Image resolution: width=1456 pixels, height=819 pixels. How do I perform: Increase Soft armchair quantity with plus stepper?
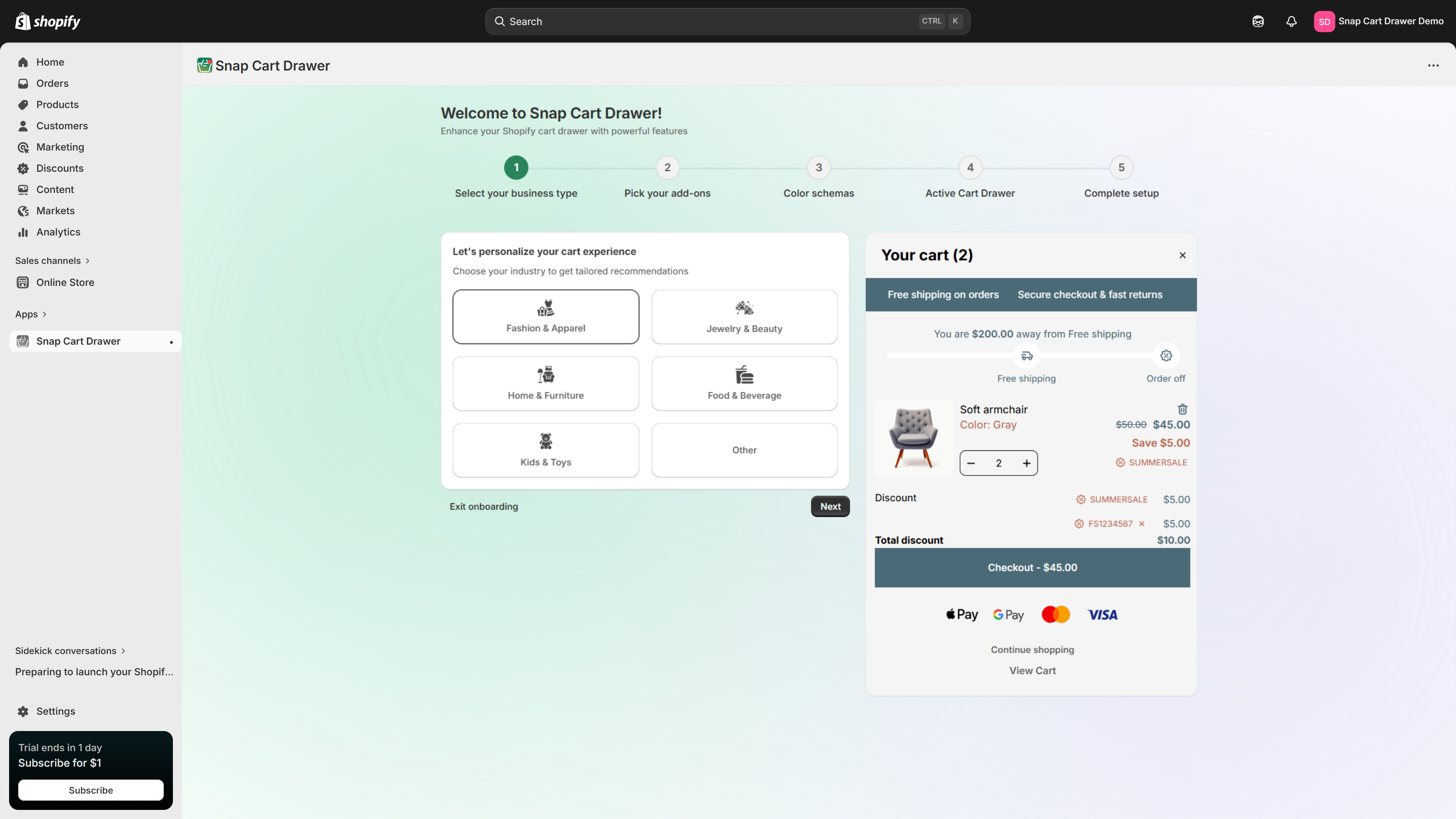tap(1027, 462)
